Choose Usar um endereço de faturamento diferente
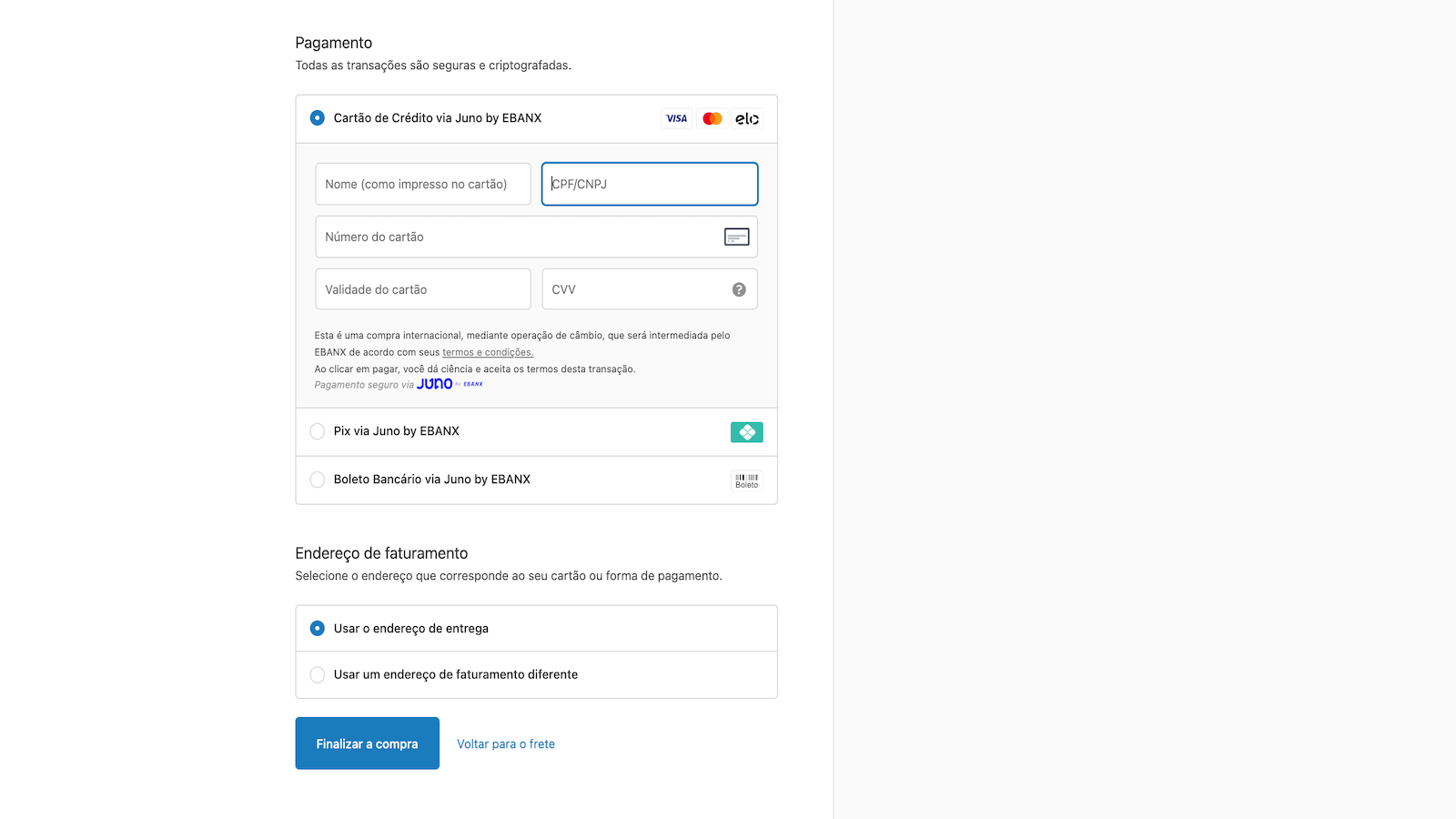Image resolution: width=1456 pixels, height=819 pixels. point(318,675)
